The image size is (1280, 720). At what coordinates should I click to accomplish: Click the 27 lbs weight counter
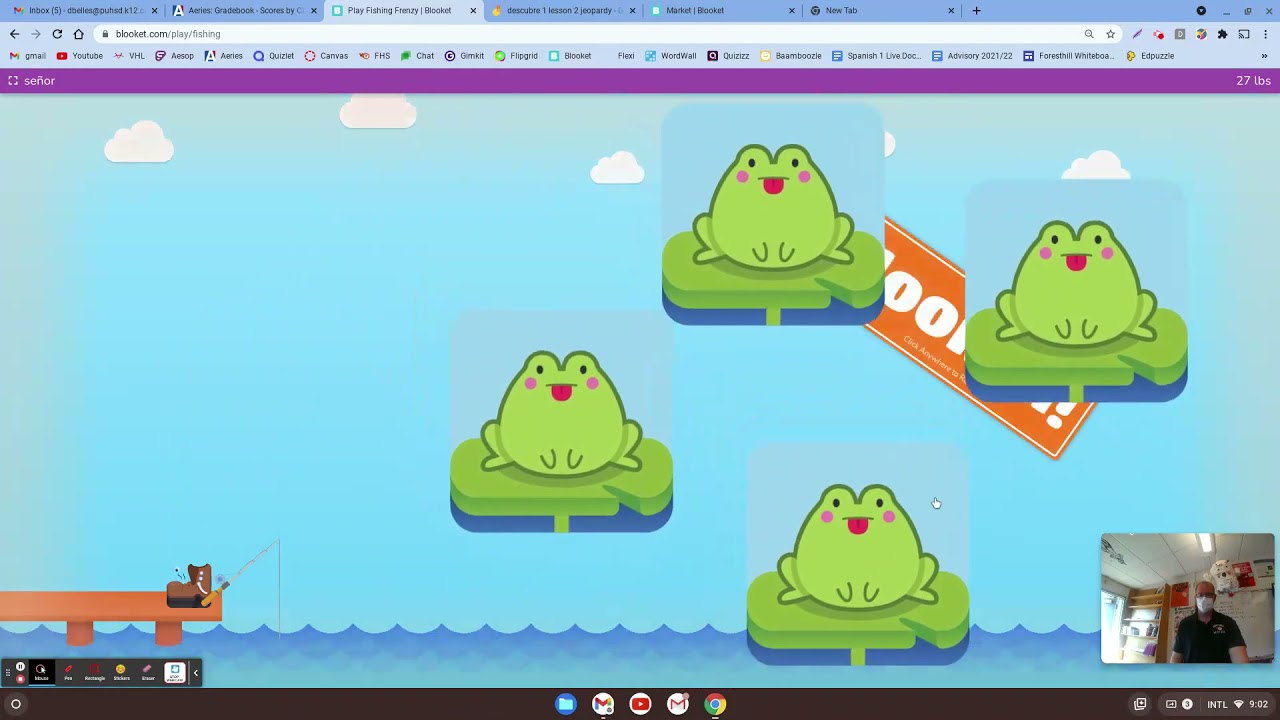click(x=1253, y=80)
